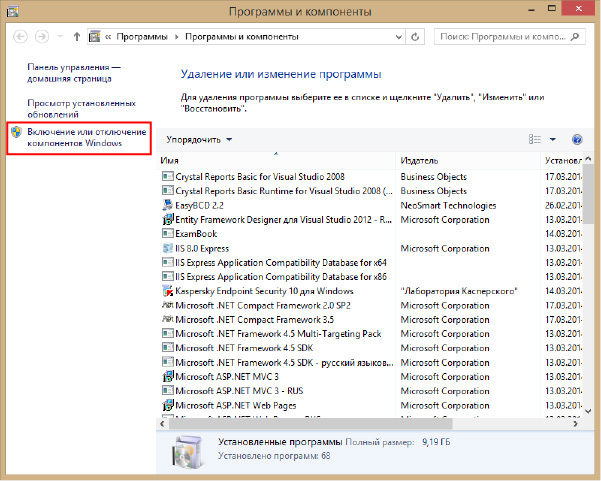Viewport: 601px width, 481px height.
Task: Click the window system menu icon
Action: click(13, 11)
